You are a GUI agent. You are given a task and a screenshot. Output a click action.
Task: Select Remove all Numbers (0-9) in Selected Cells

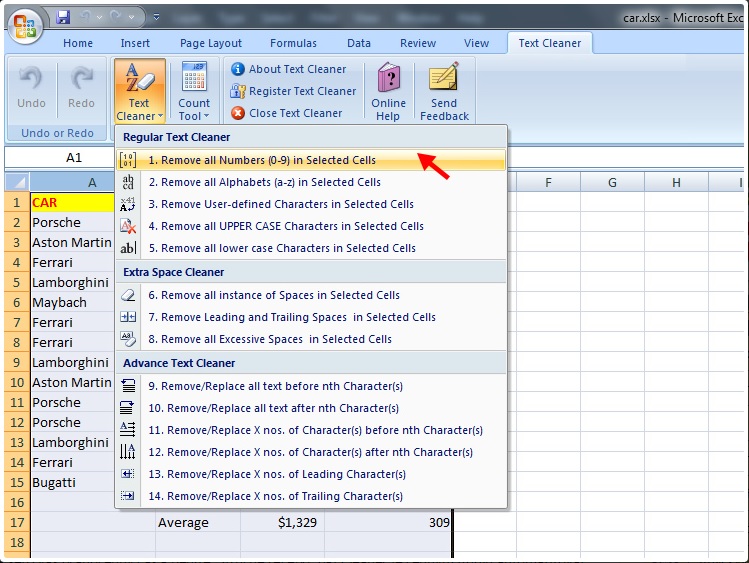pos(262,160)
